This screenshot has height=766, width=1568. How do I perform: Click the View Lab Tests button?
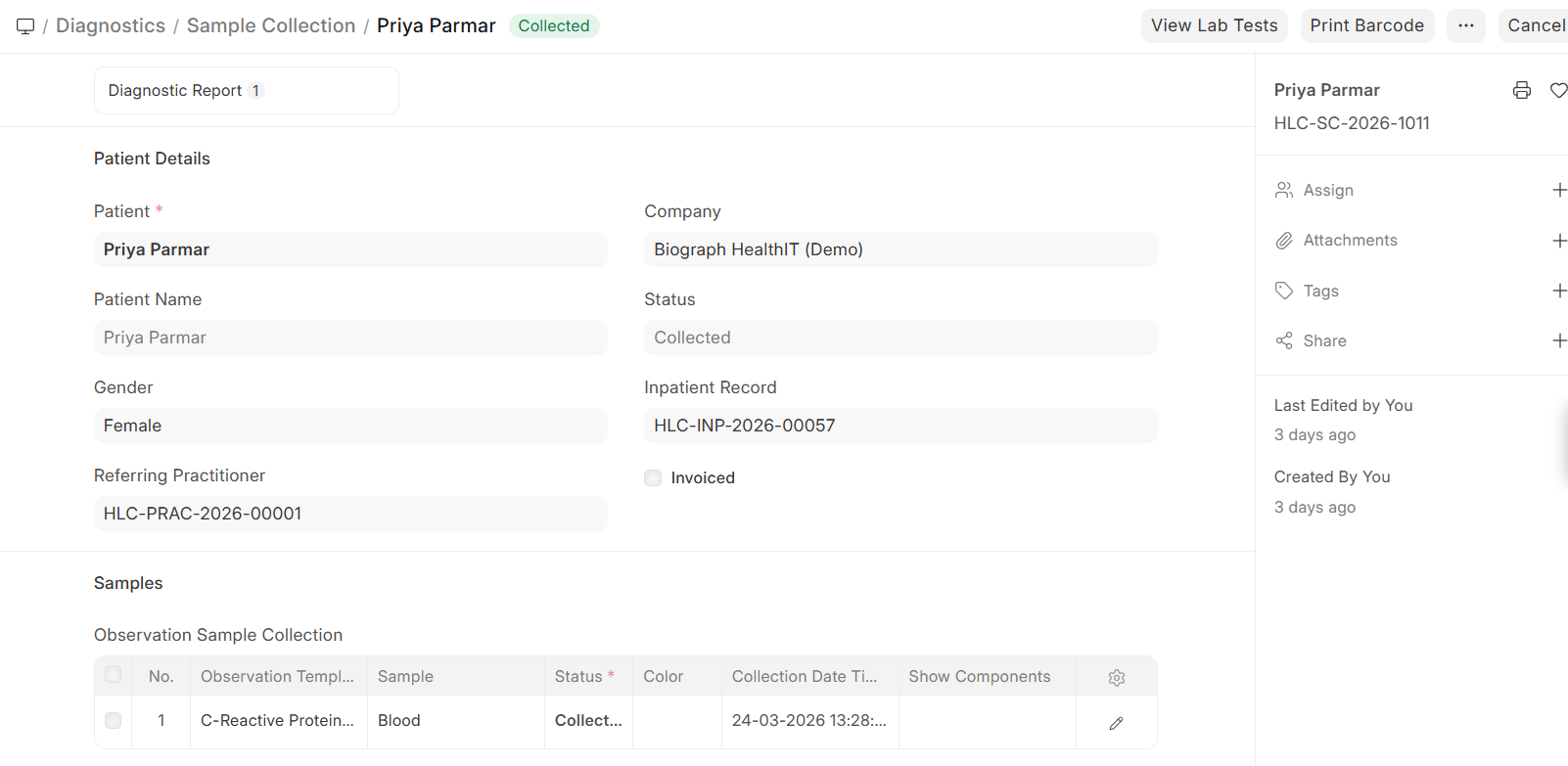[1214, 25]
